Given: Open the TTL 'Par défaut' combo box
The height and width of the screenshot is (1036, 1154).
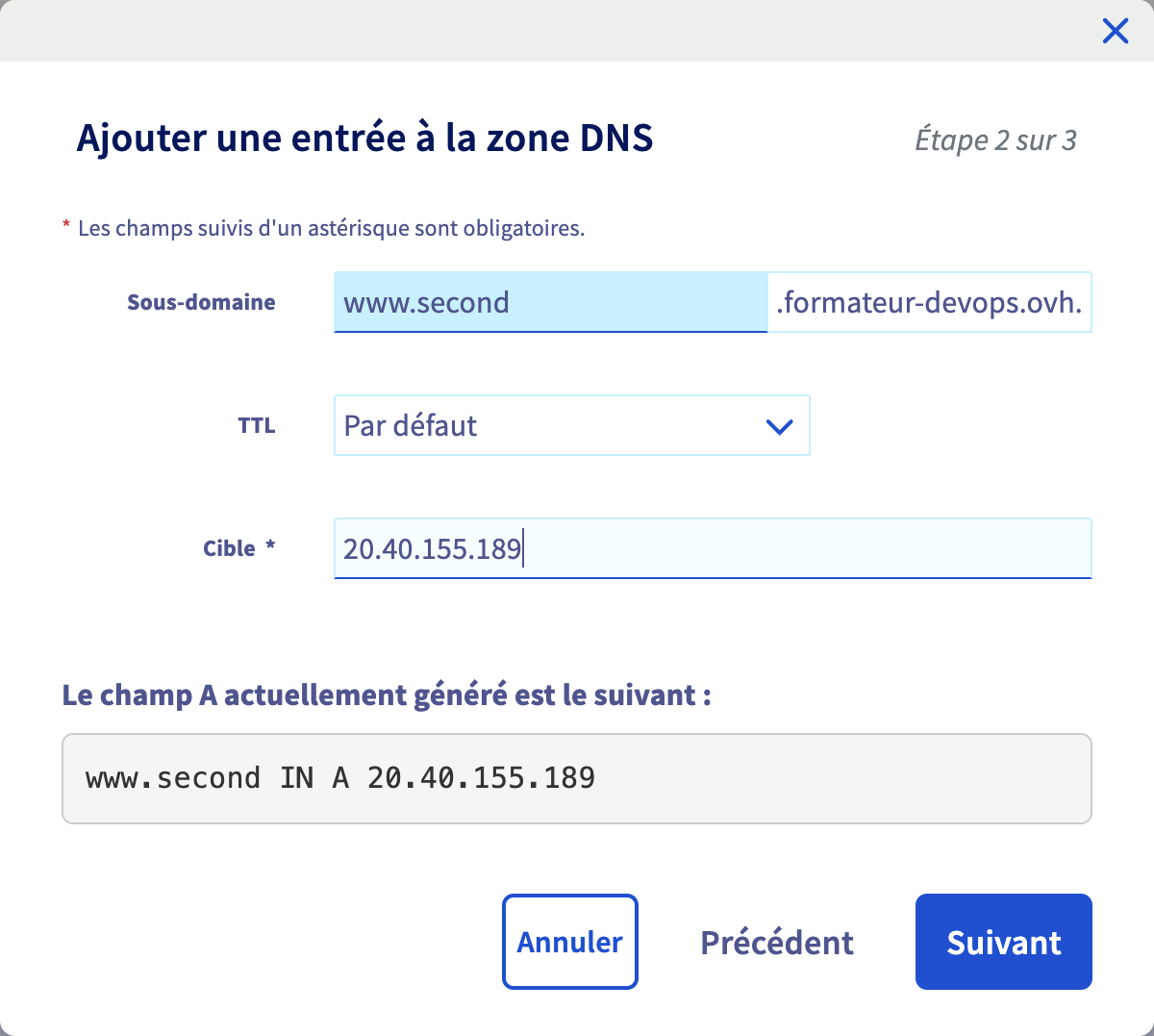Looking at the screenshot, I should coord(558,425).
